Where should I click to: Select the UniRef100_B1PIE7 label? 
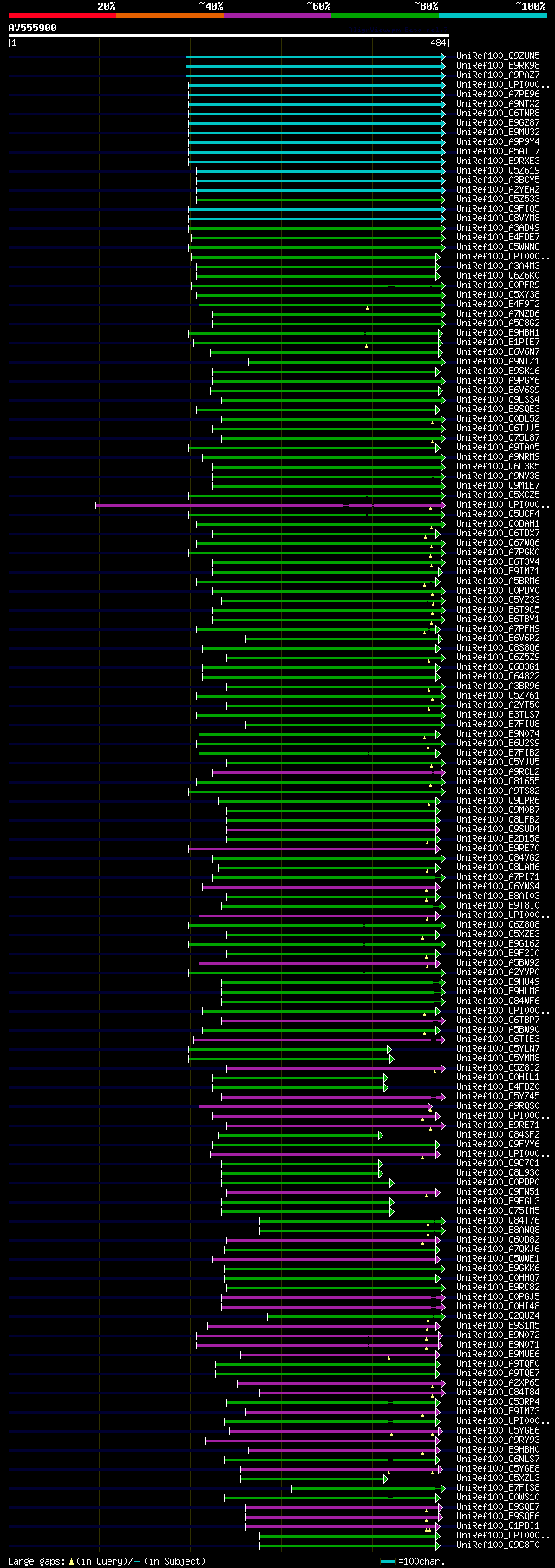498,342
